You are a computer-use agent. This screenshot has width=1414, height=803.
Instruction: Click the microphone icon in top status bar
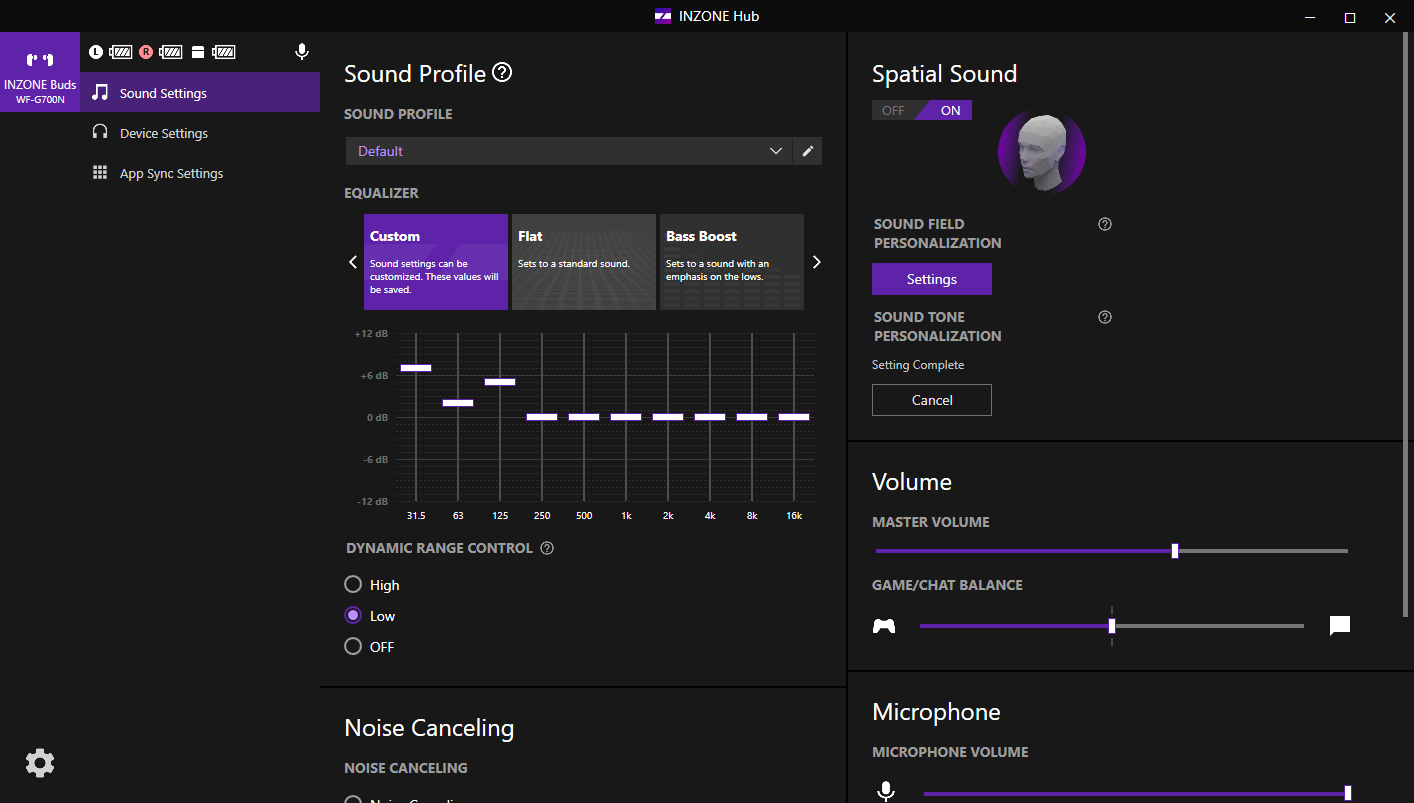point(302,52)
